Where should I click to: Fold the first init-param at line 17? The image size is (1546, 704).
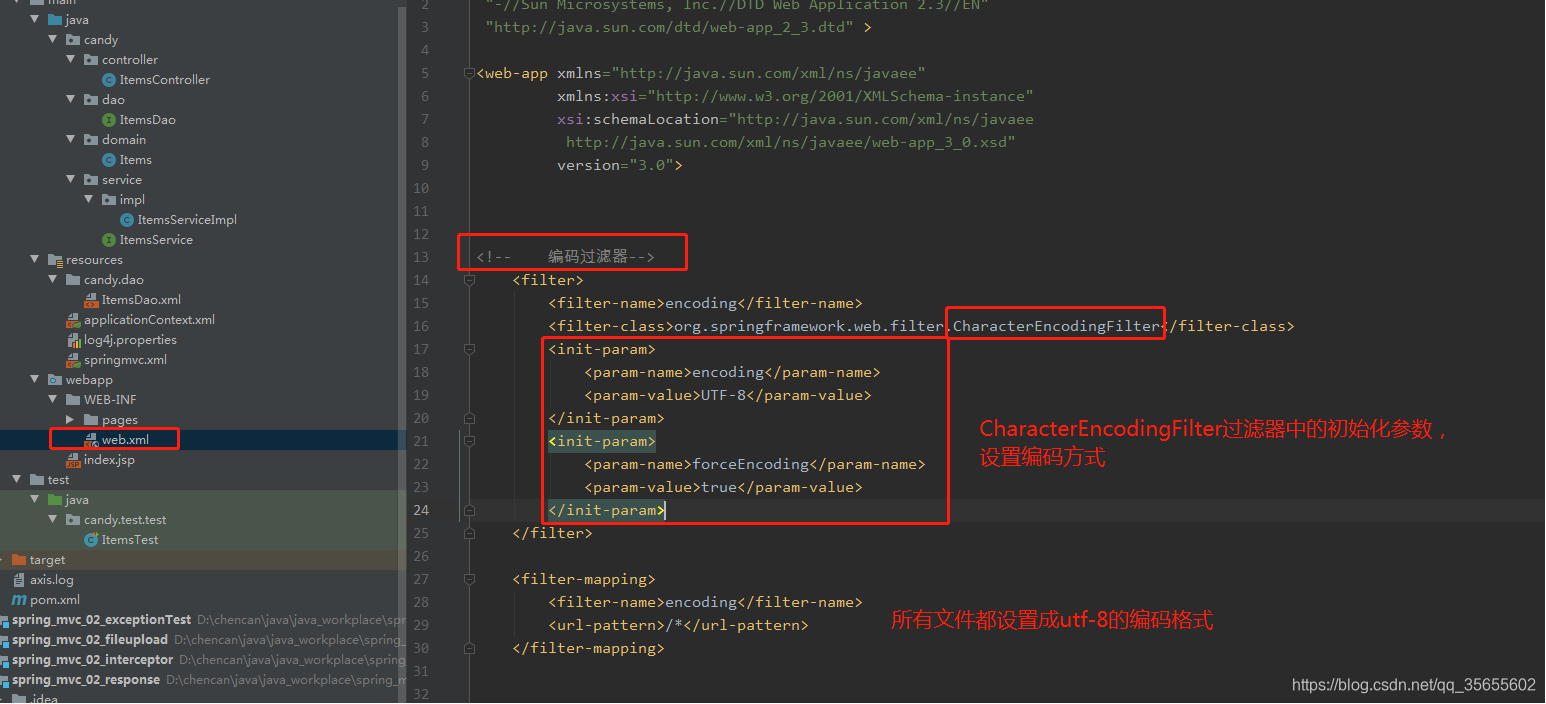[x=469, y=349]
